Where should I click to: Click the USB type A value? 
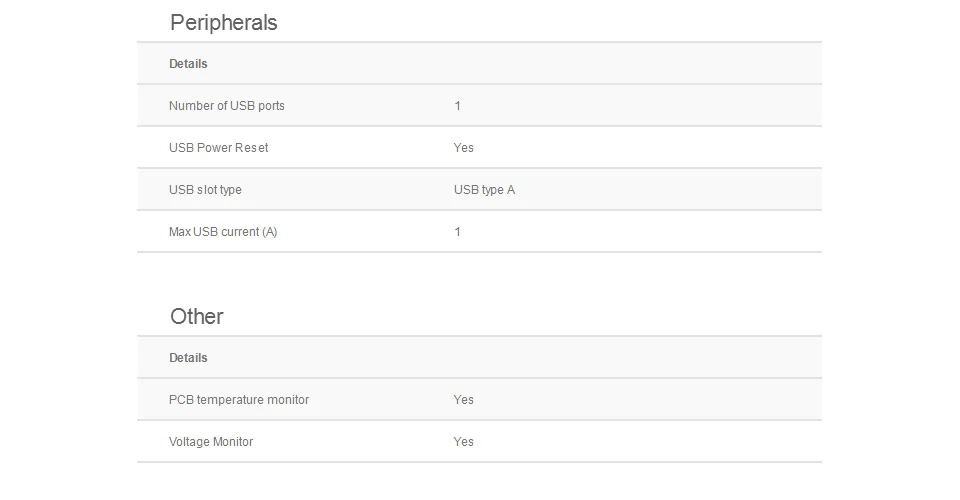484,190
